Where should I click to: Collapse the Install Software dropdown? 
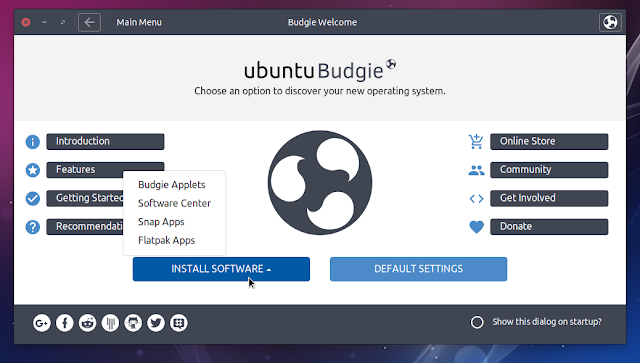point(221,269)
